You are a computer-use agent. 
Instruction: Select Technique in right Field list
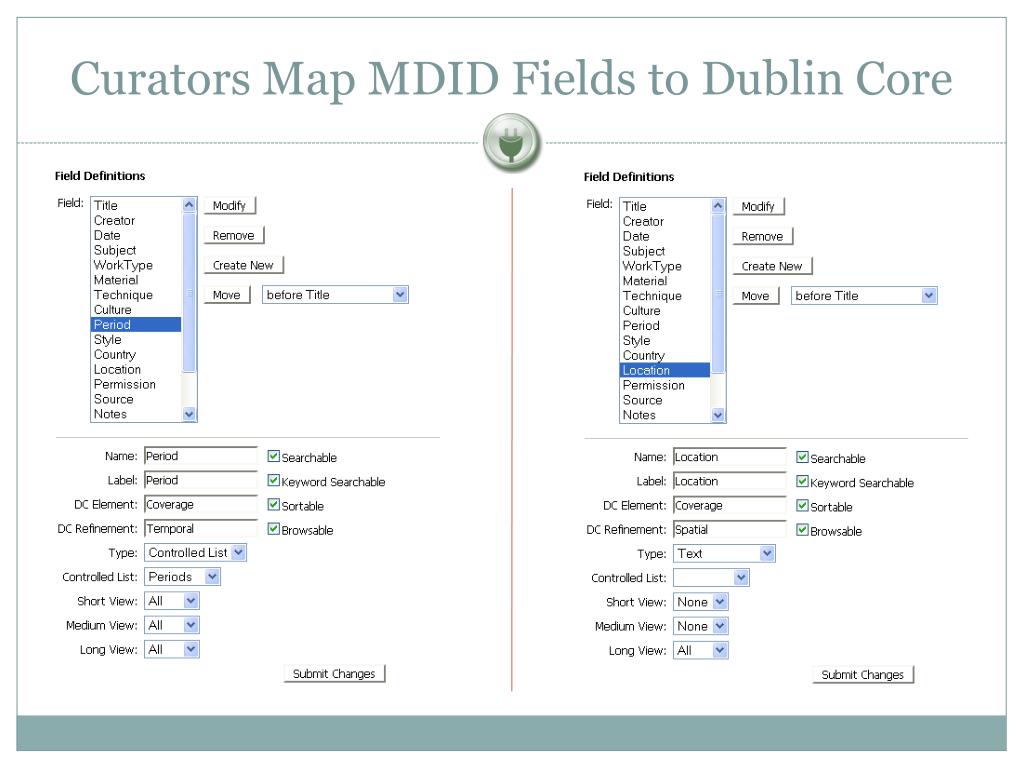point(665,296)
